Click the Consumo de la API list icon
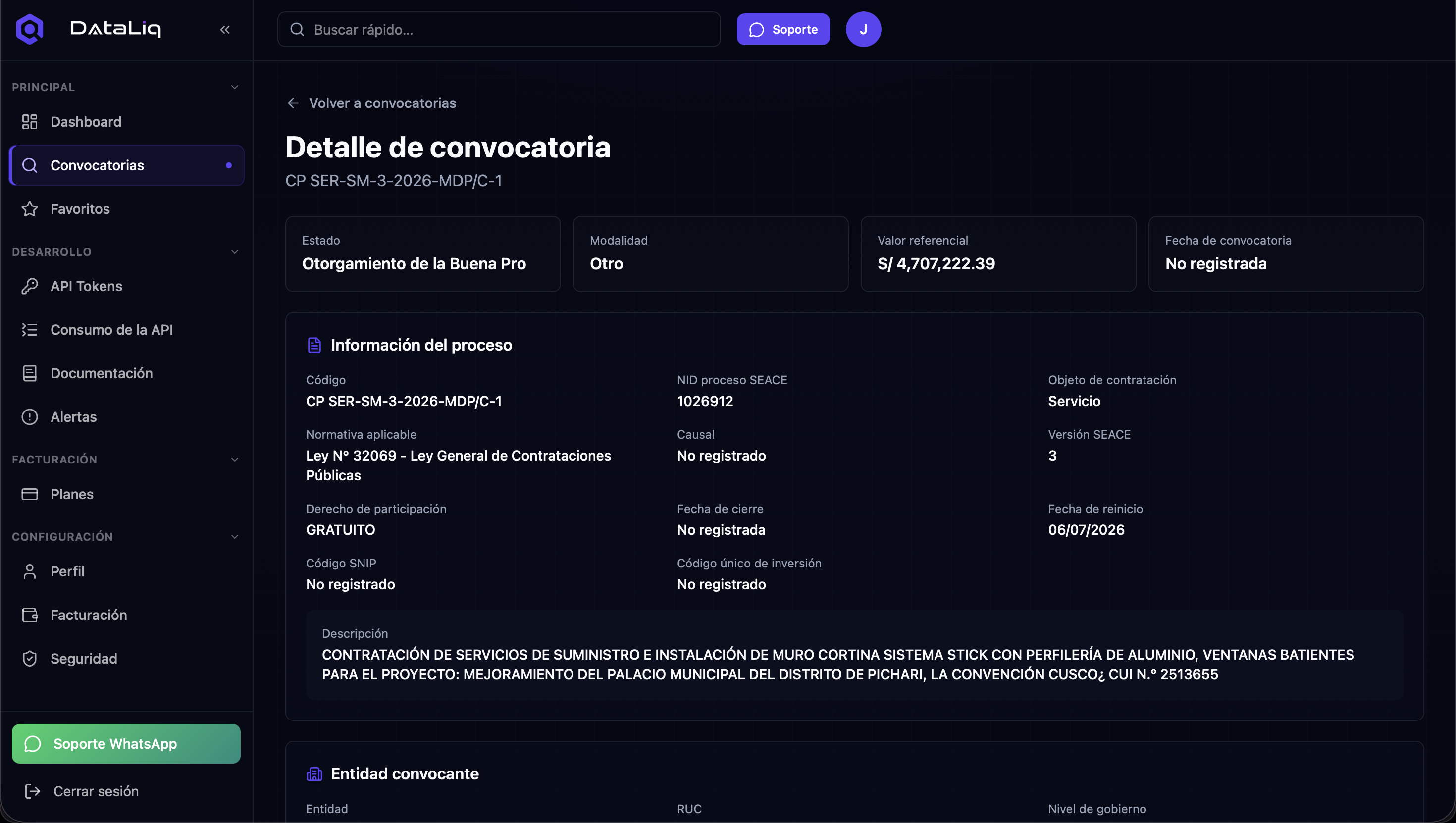The height and width of the screenshot is (823, 1456). pyautogui.click(x=29, y=329)
